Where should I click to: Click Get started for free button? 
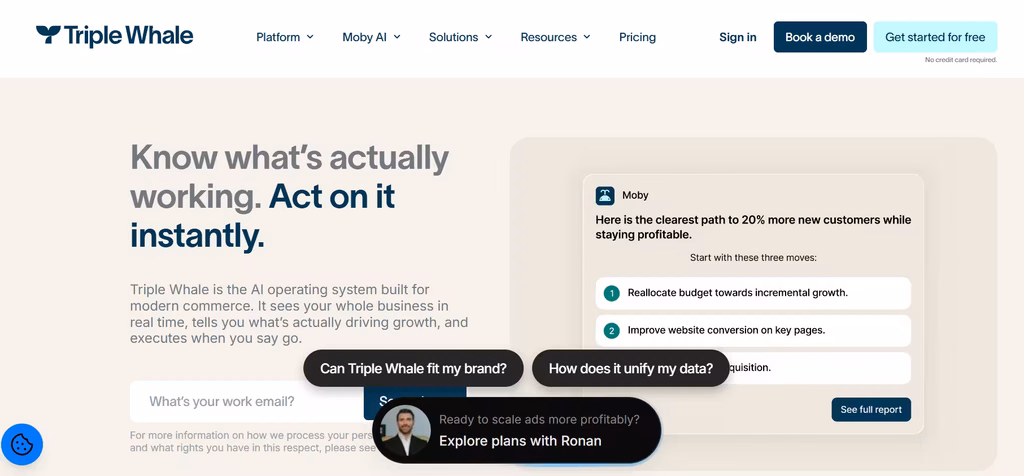[935, 37]
